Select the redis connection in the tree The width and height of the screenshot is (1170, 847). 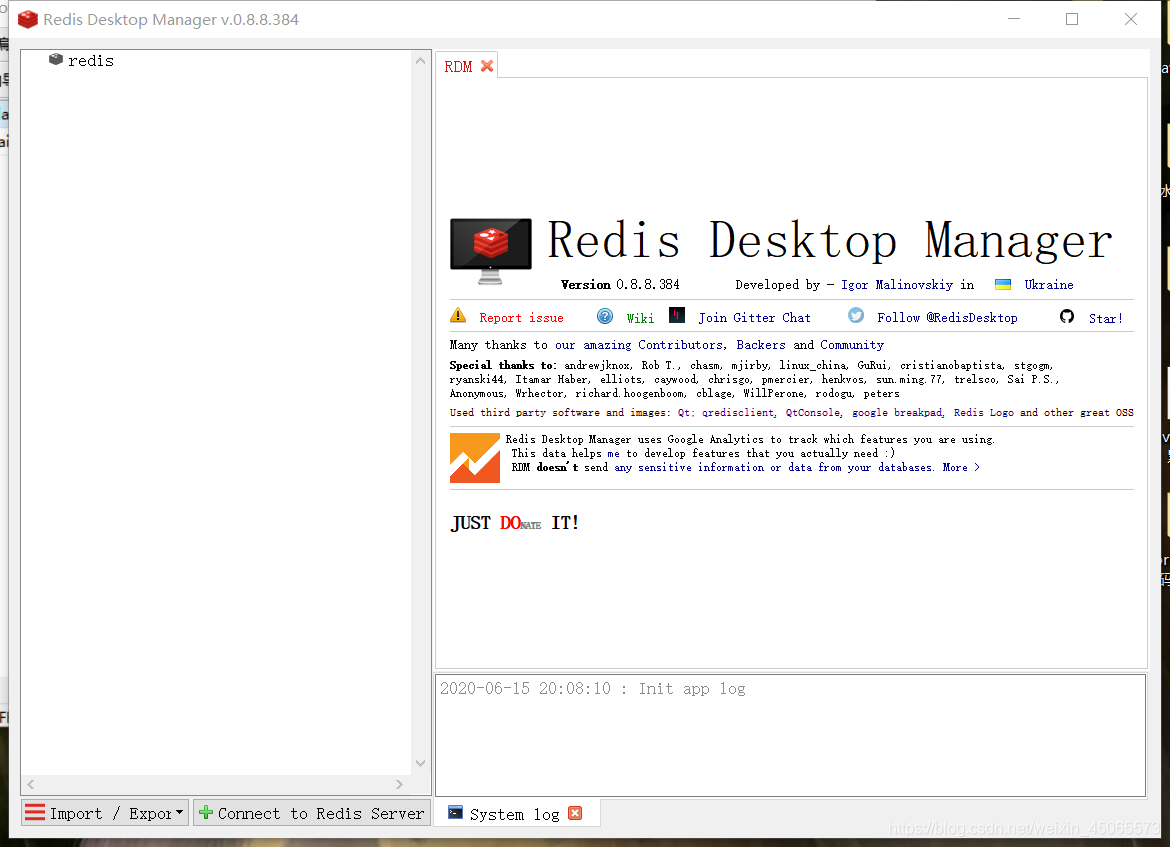click(x=90, y=60)
